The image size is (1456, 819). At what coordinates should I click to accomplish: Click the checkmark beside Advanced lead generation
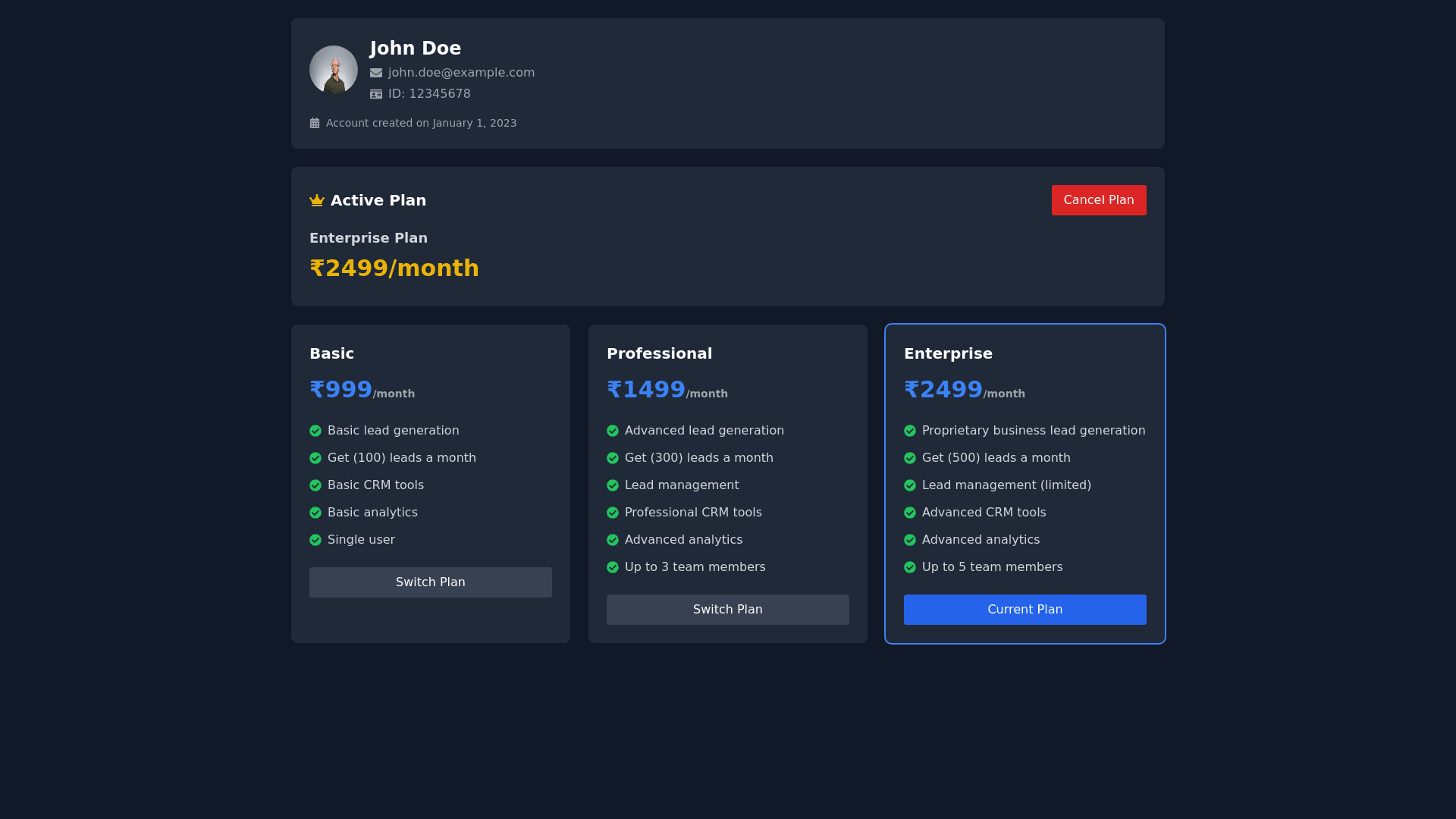pyautogui.click(x=613, y=430)
